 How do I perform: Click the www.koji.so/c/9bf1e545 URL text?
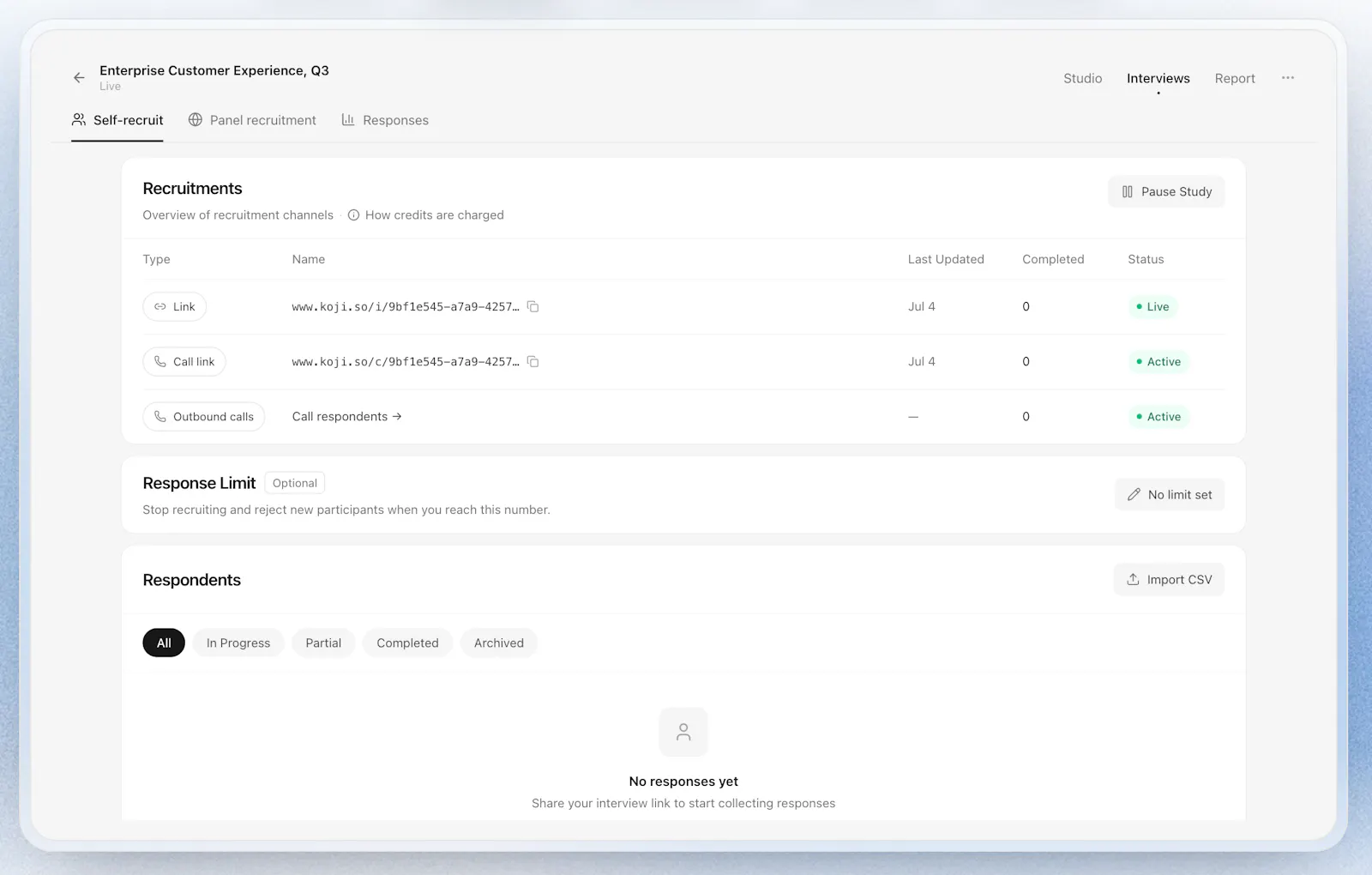pos(405,361)
